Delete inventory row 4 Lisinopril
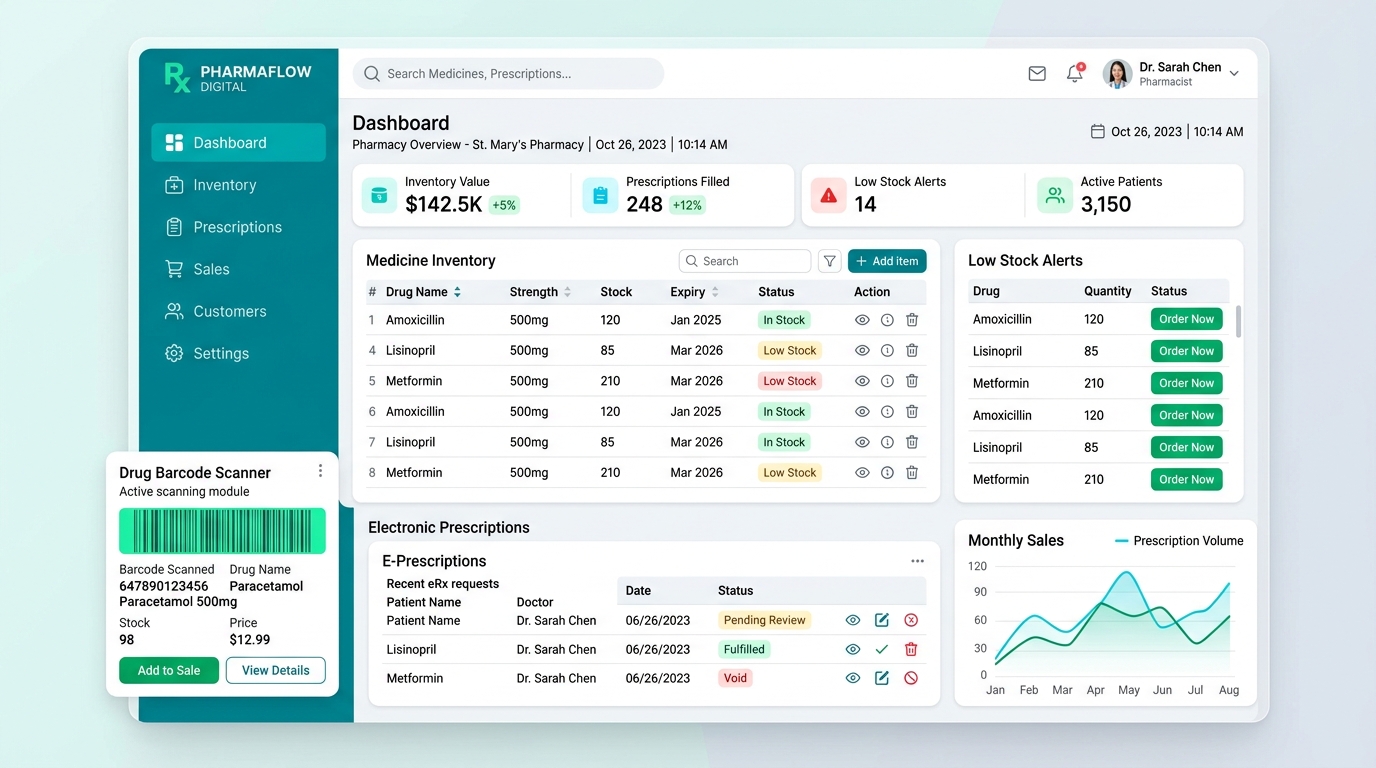 coord(912,351)
